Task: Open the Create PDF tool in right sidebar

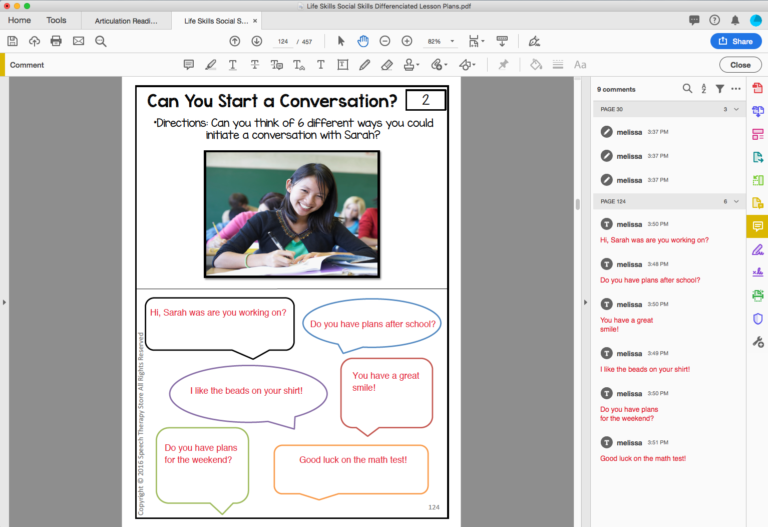Action: click(758, 88)
